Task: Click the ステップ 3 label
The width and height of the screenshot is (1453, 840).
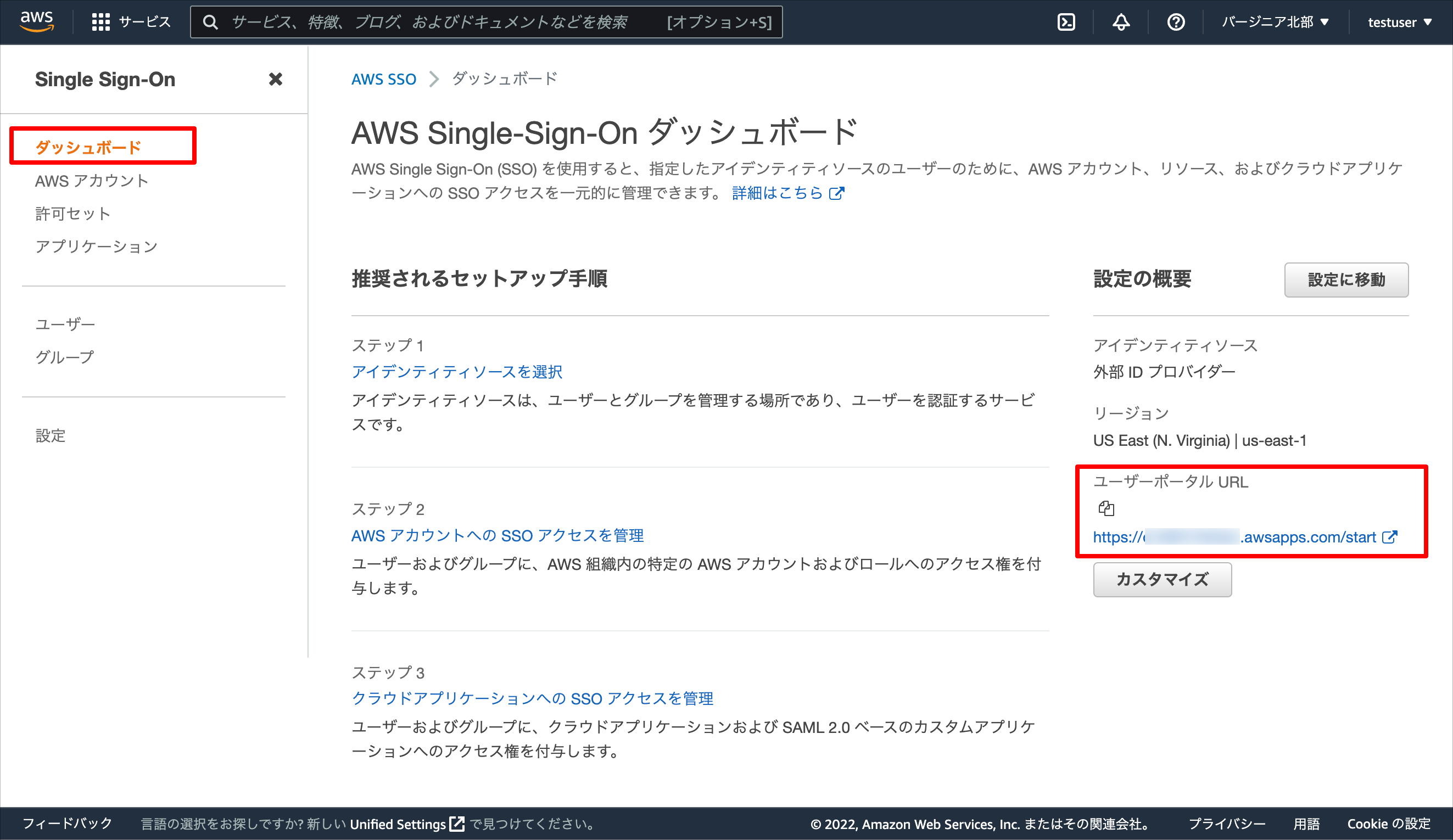Action: tap(388, 672)
